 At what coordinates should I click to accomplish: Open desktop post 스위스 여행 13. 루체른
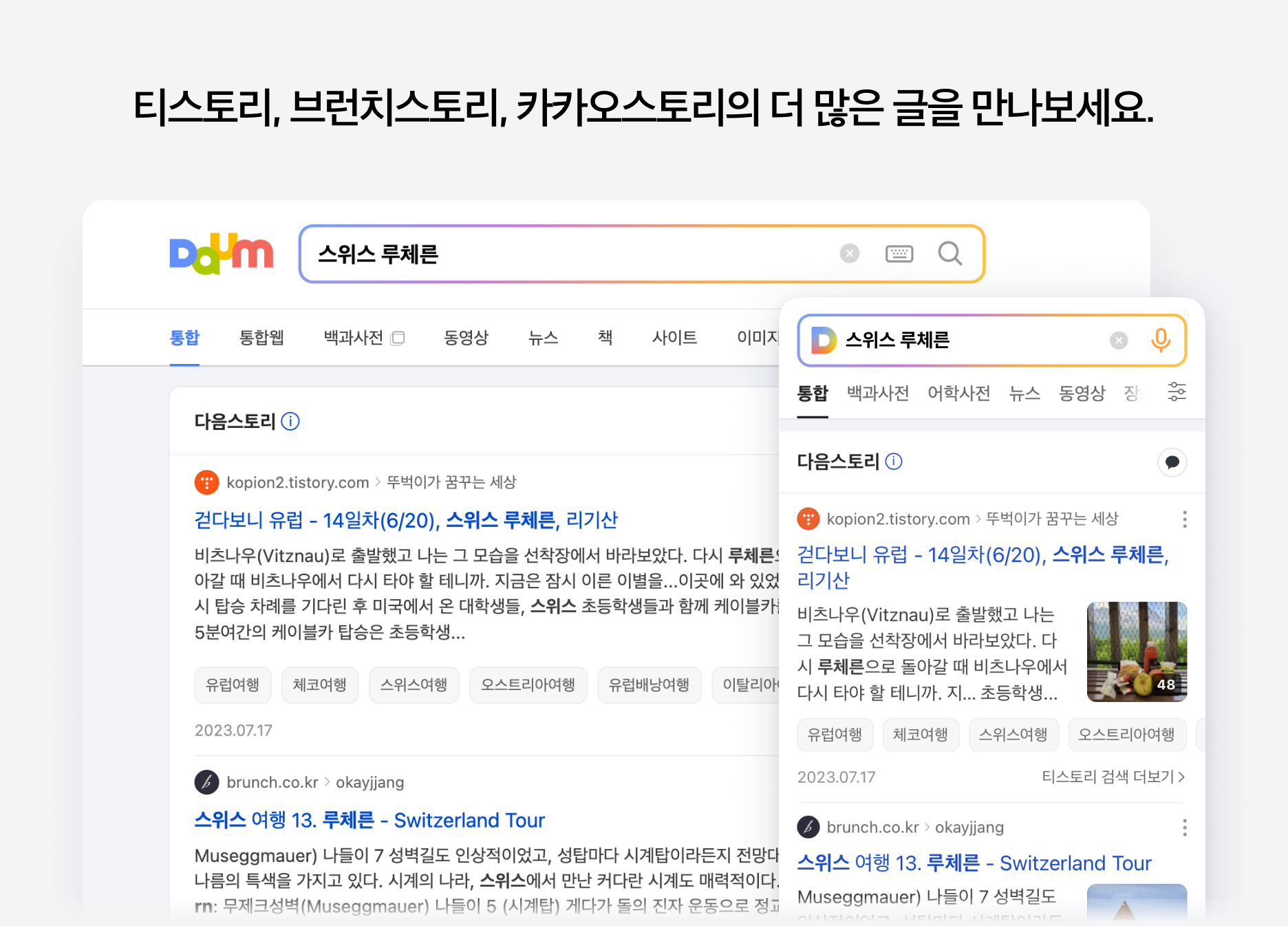click(x=369, y=820)
